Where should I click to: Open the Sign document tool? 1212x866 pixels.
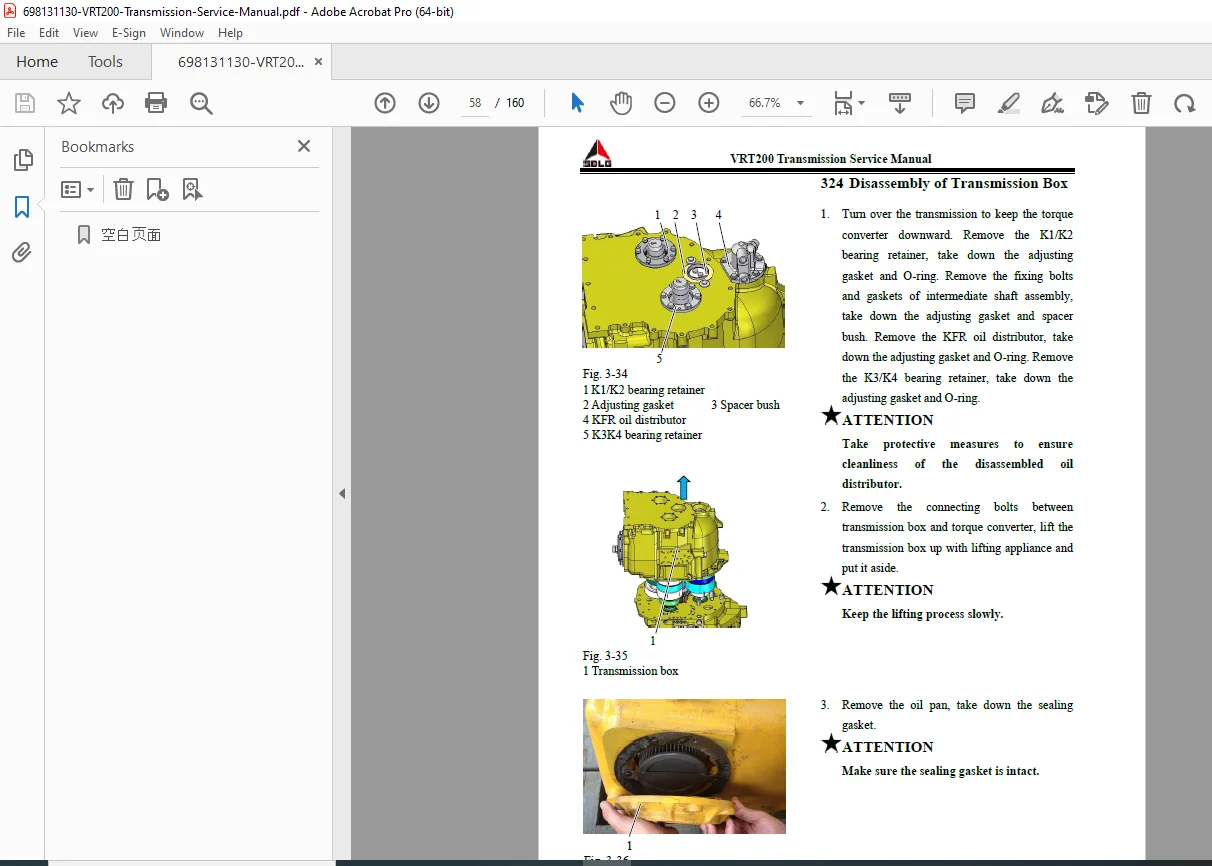pos(1052,103)
